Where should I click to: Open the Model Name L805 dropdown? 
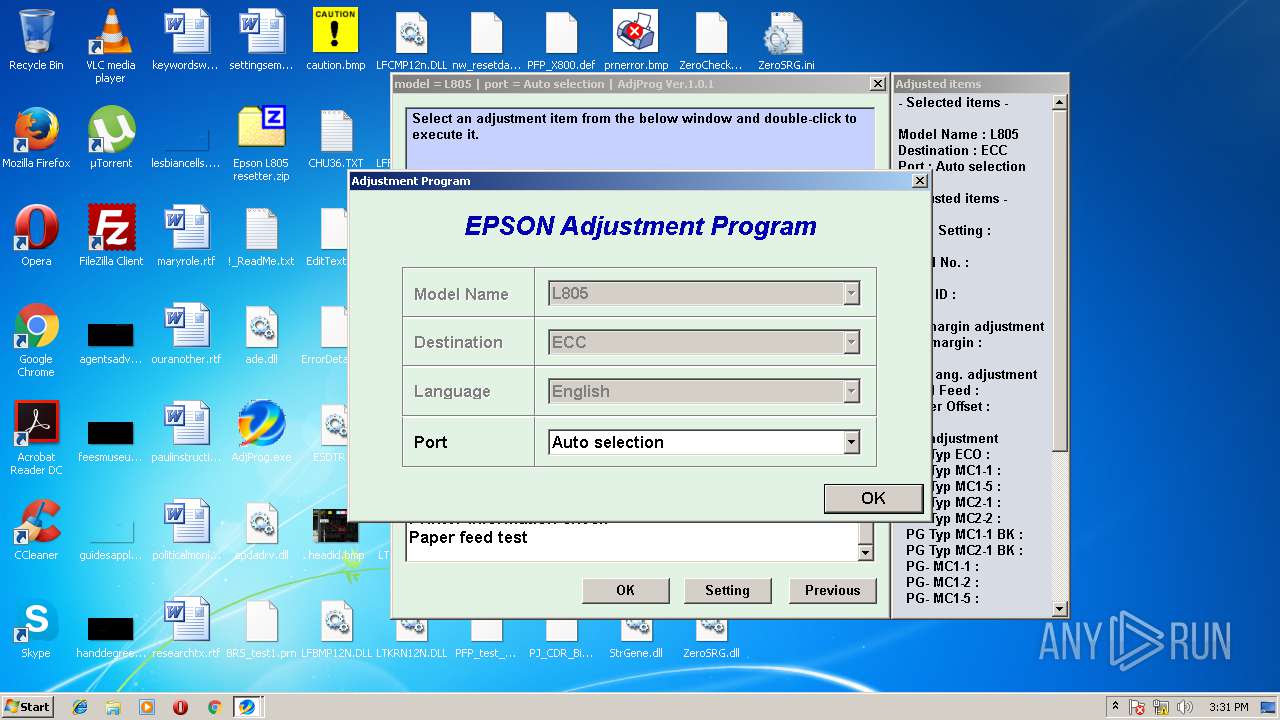pos(851,294)
